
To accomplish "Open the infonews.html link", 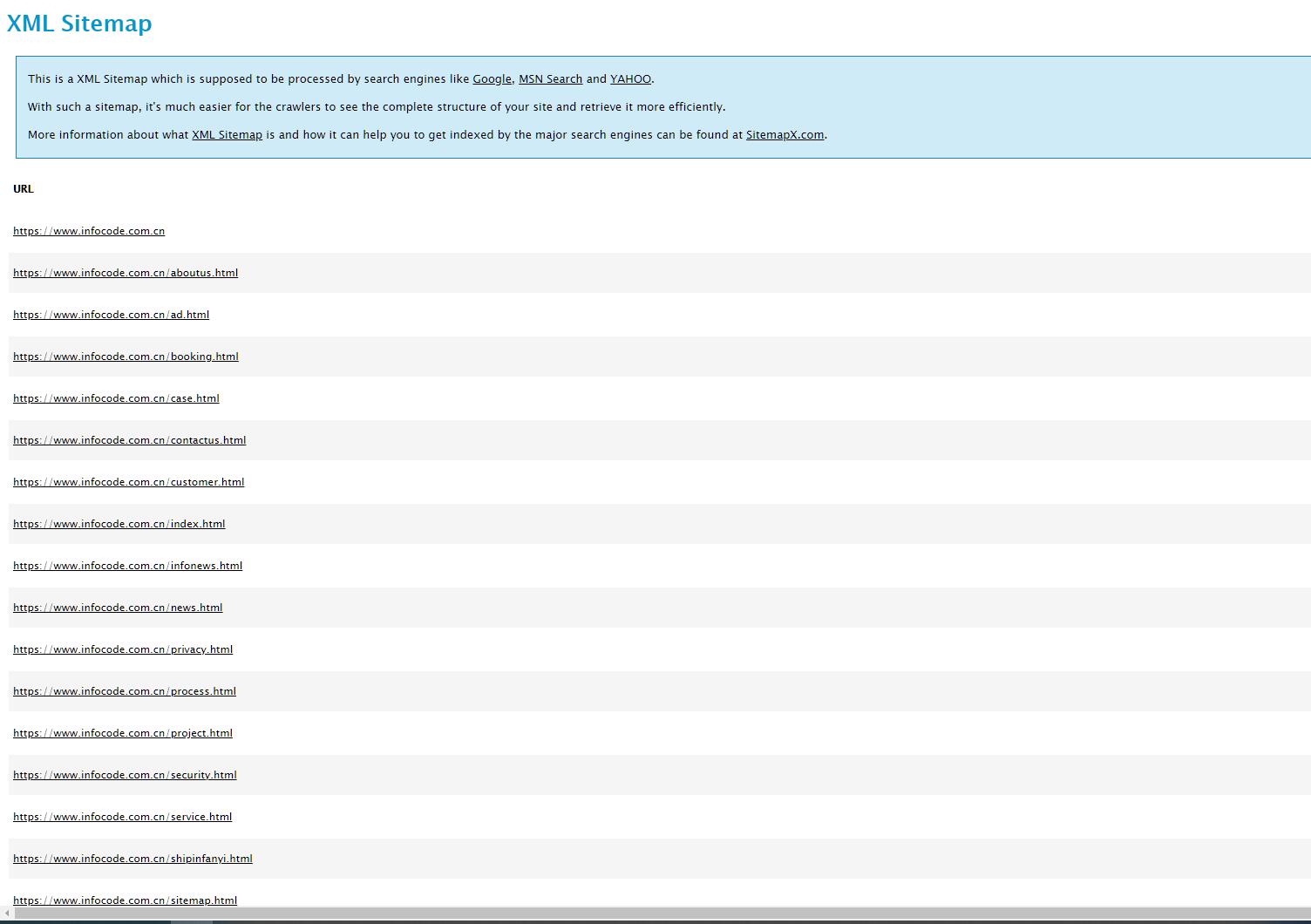I will 127,566.
